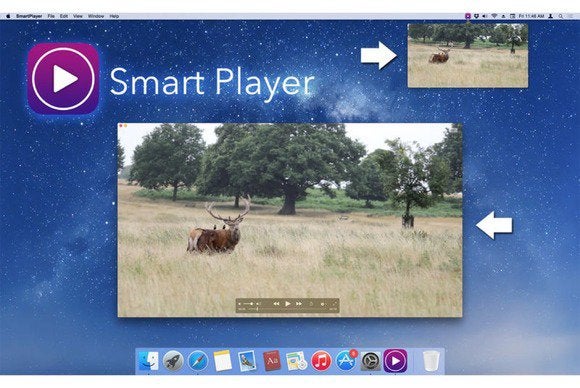This screenshot has width=580, height=388.
Task: Open the volume control in the menu bar
Action: [485, 16]
